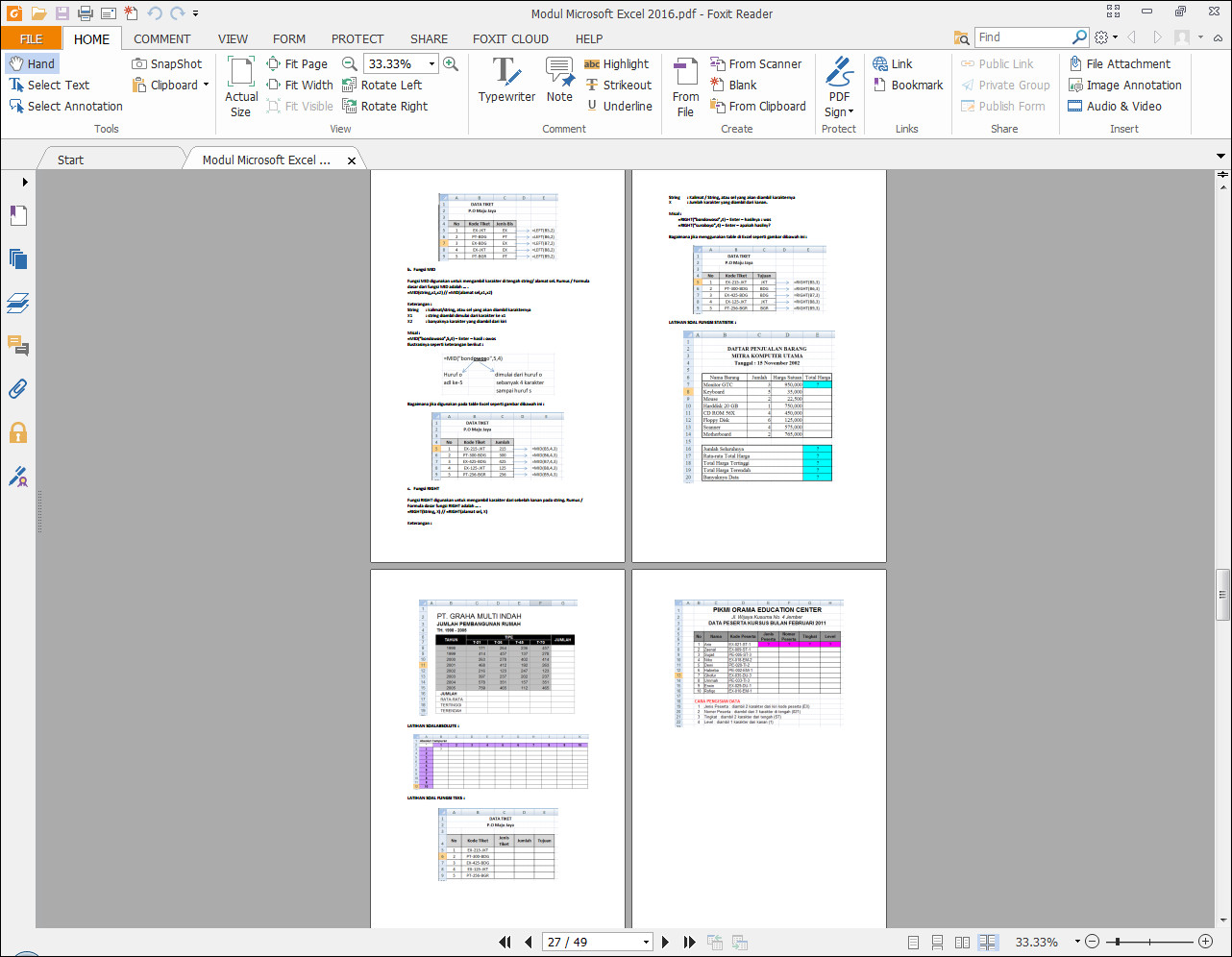This screenshot has width=1232, height=957.
Task: Open status bar zoom level dropdown
Action: [1077, 942]
